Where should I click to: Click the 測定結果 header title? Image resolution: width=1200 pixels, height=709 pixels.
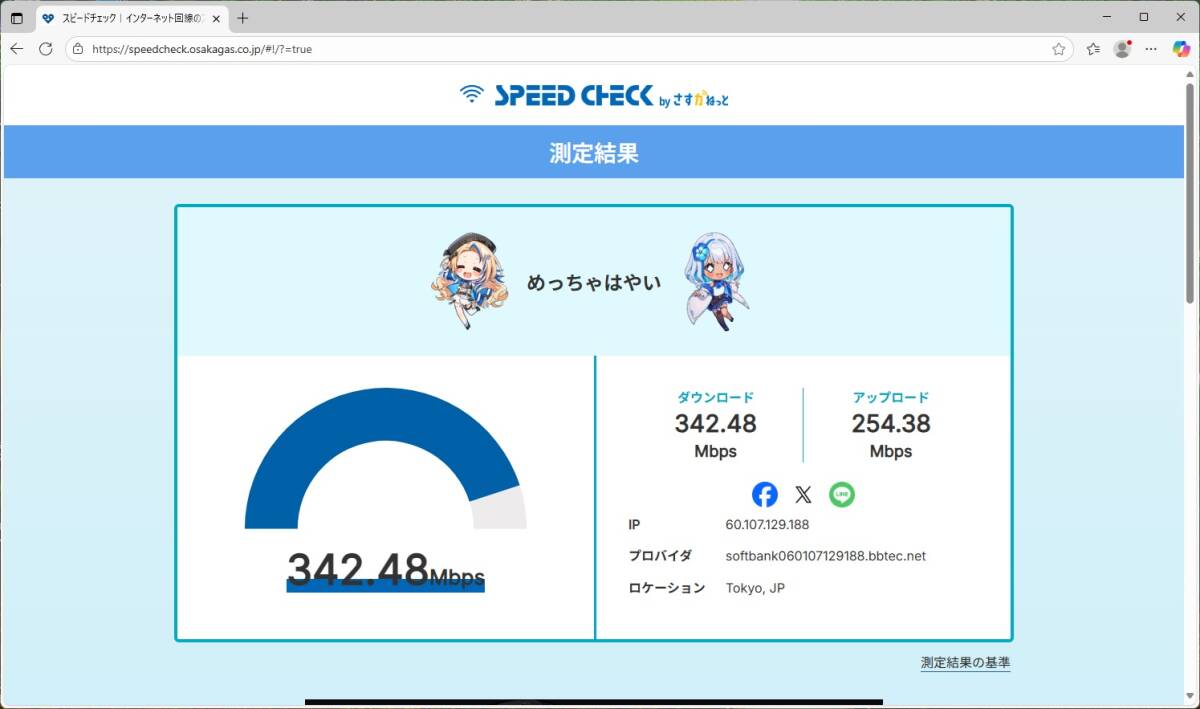pos(594,153)
